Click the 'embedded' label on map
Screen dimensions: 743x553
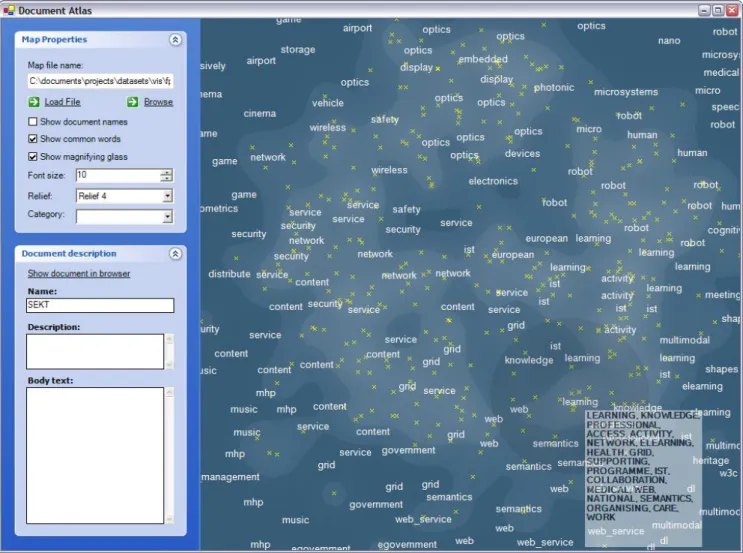point(483,59)
